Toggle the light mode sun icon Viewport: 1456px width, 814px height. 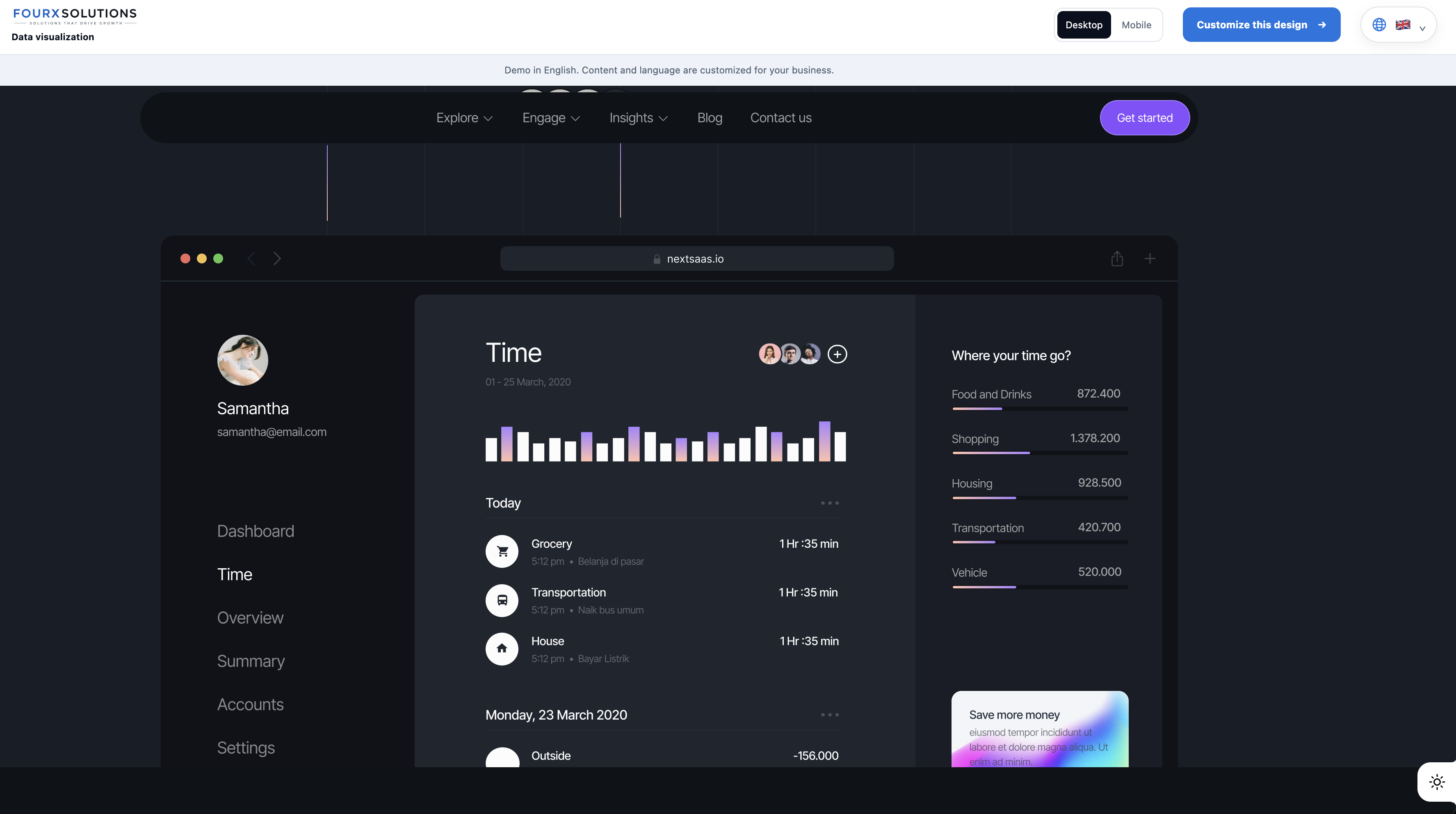[x=1437, y=782]
